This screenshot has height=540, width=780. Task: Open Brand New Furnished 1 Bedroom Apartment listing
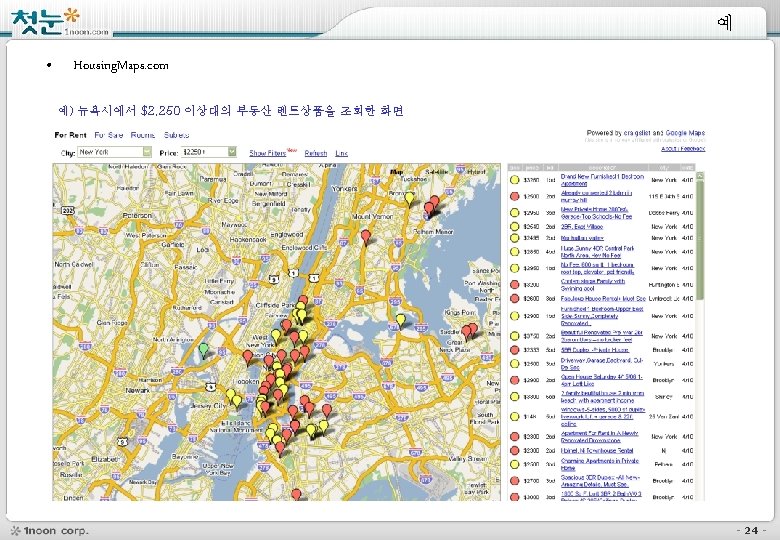(x=602, y=180)
